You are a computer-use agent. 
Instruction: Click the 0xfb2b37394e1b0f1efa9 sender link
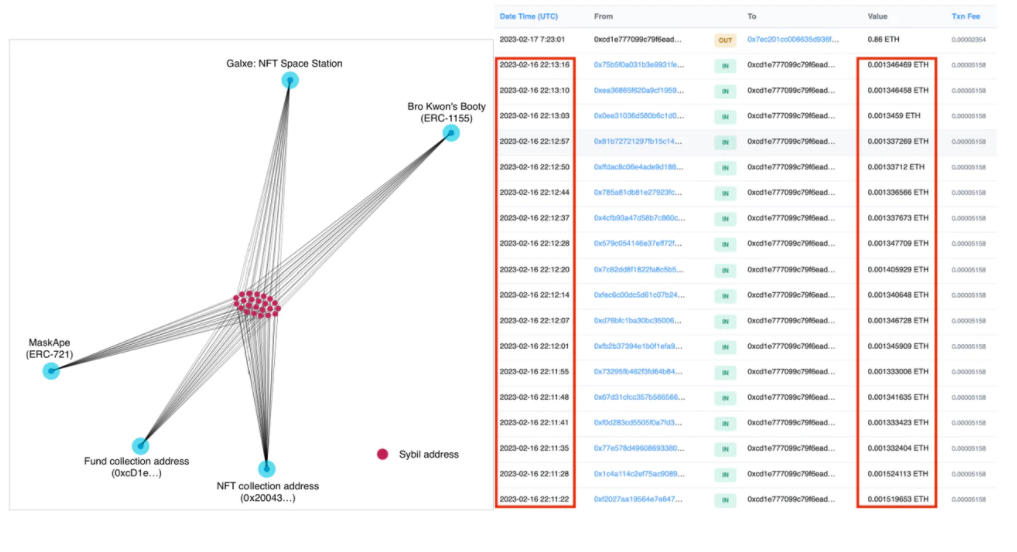pos(638,346)
